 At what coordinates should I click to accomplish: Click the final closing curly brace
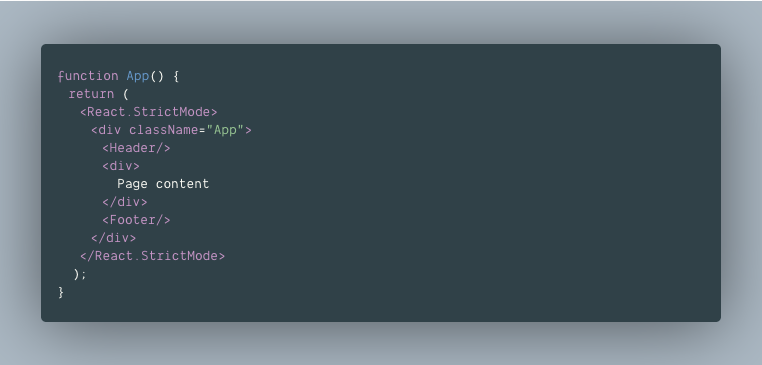(x=61, y=292)
